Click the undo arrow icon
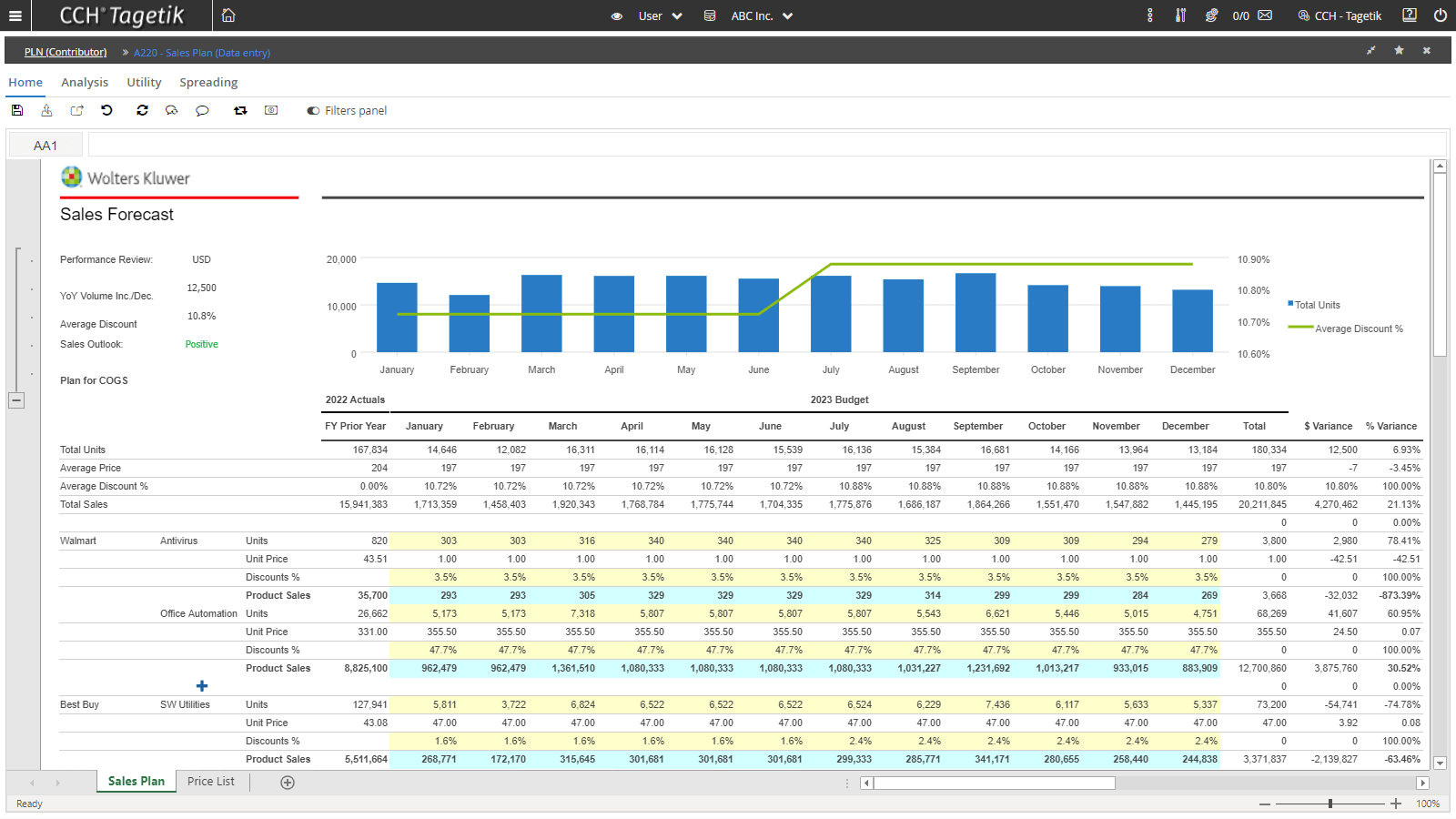1456x819 pixels. (x=106, y=110)
